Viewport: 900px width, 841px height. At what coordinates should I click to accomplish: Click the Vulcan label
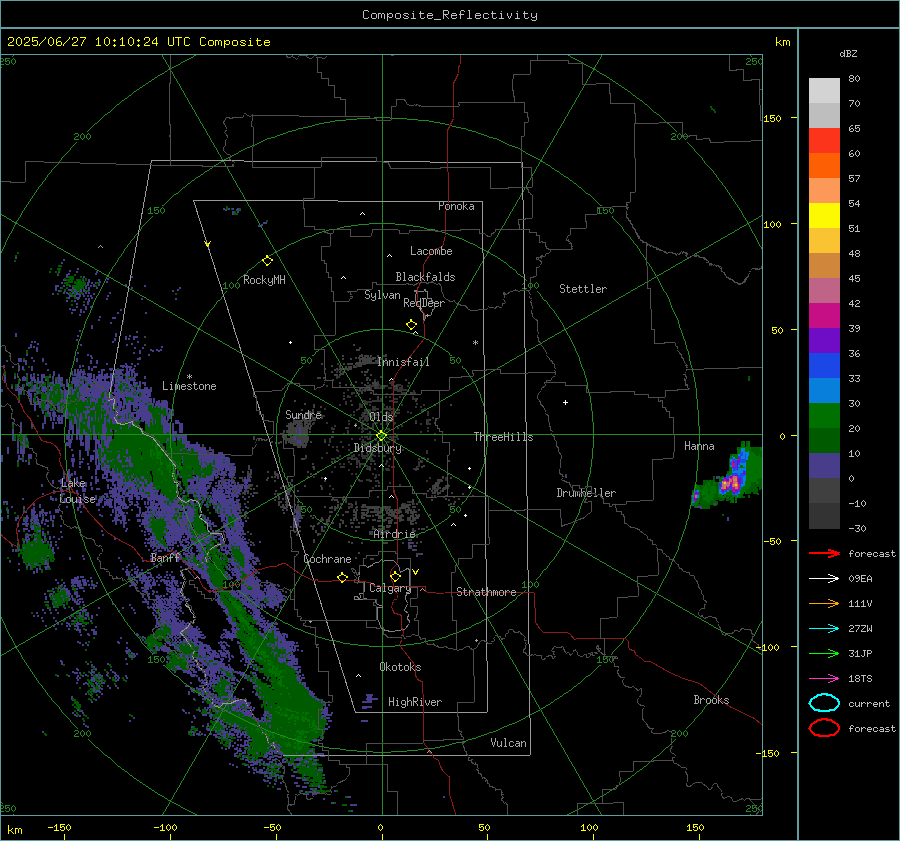tap(508, 743)
